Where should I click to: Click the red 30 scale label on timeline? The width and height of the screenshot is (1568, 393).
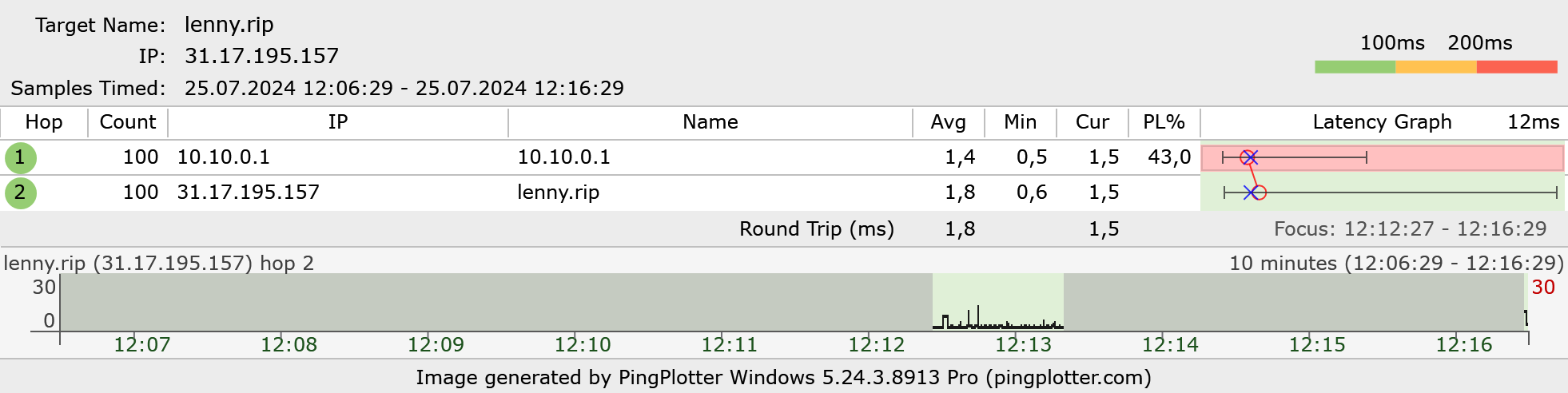click(1543, 288)
